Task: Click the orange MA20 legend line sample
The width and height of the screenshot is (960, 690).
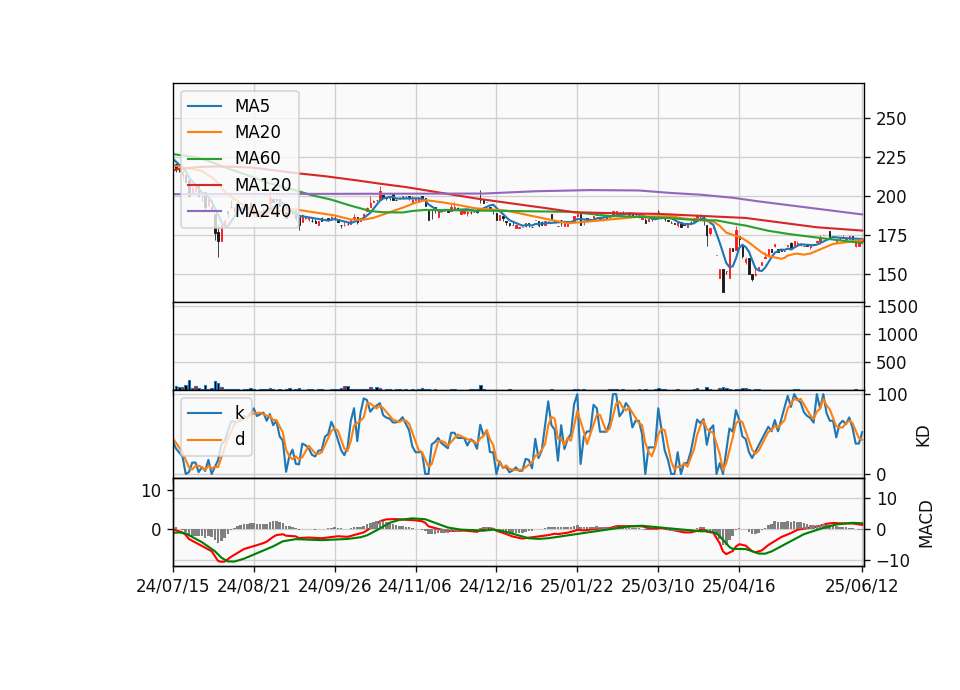Action: coord(204,132)
